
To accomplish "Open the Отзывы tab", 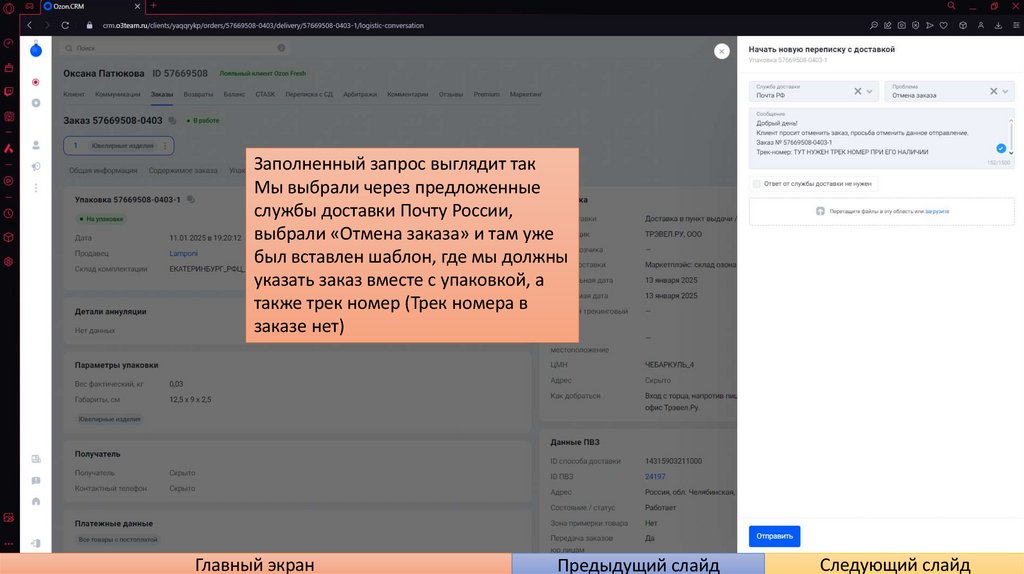I will (x=451, y=94).
